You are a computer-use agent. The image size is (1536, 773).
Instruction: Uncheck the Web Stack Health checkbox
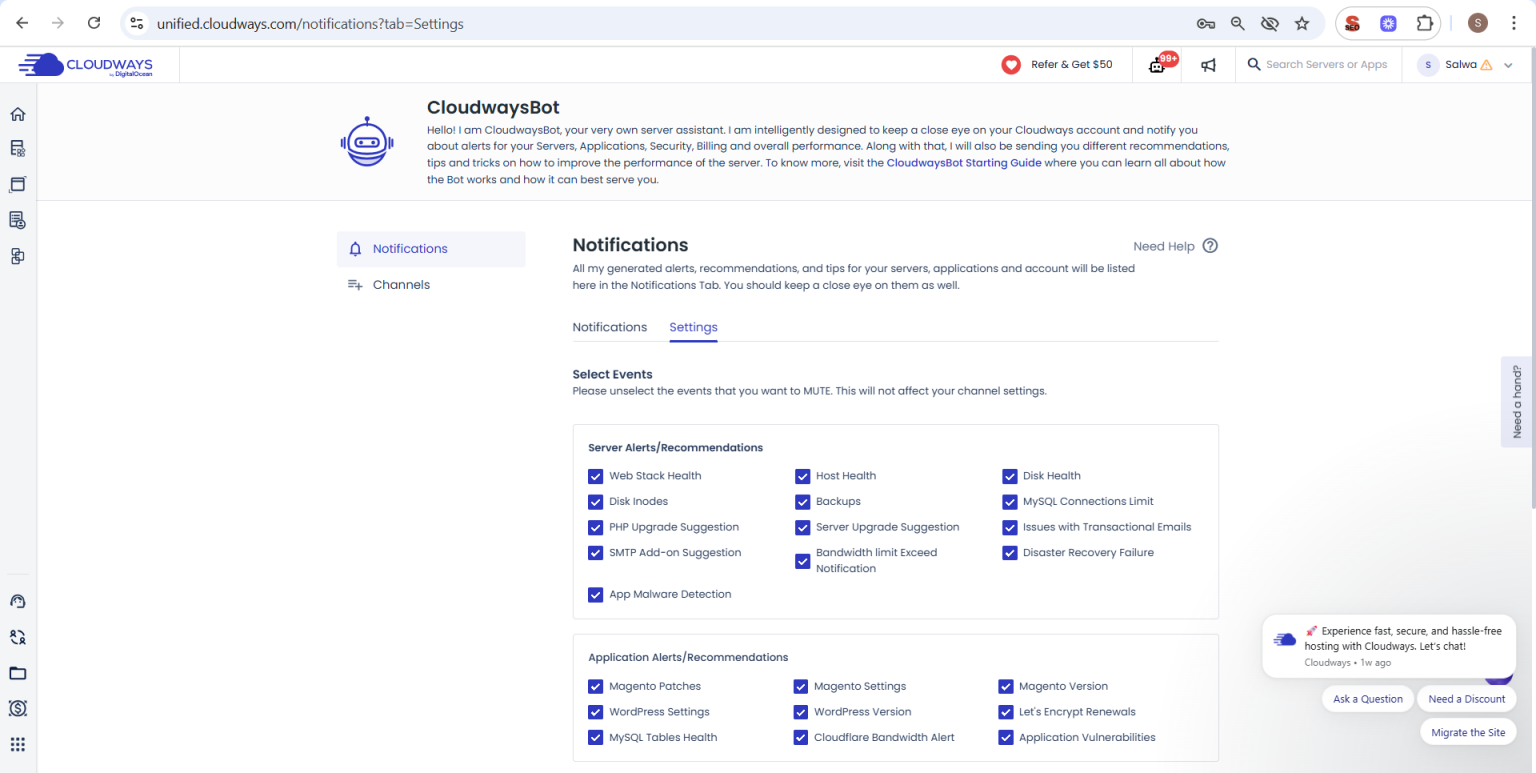[x=596, y=476]
